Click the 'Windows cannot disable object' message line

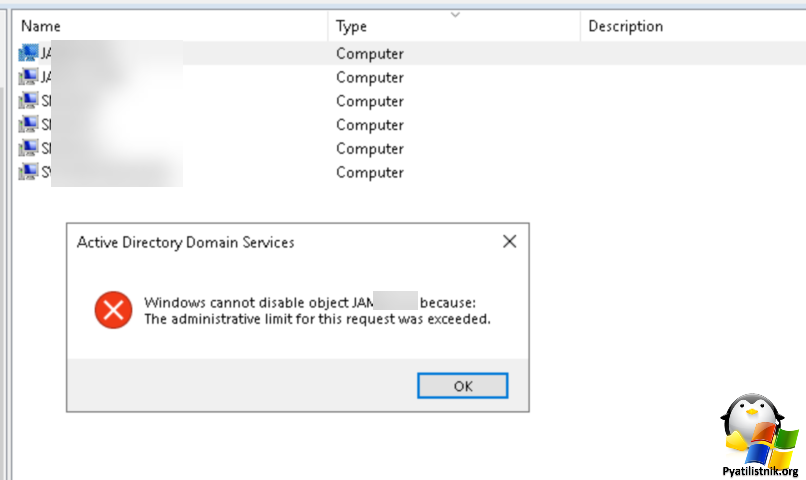pyautogui.click(x=310, y=302)
